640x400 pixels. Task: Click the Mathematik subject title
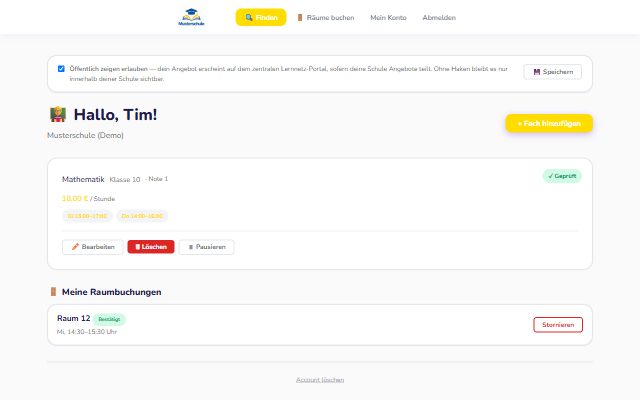coord(83,179)
